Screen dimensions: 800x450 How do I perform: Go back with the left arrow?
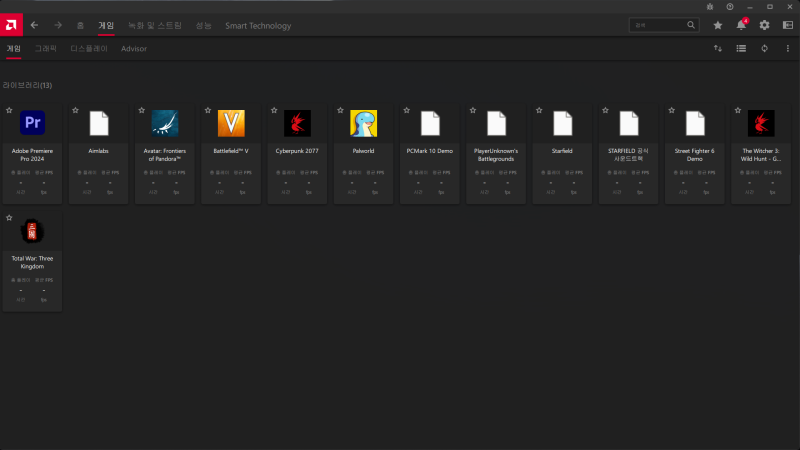(34, 25)
